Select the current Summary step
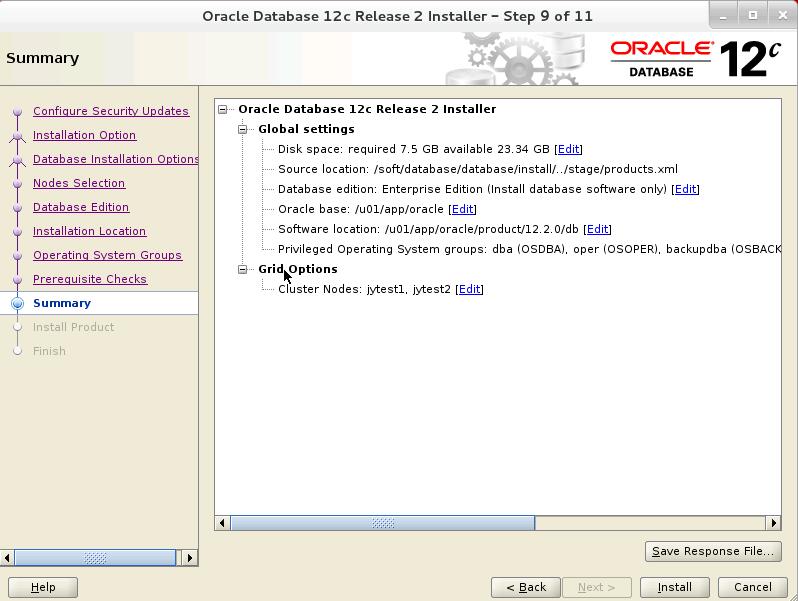Image resolution: width=798 pixels, height=601 pixels. point(62,303)
